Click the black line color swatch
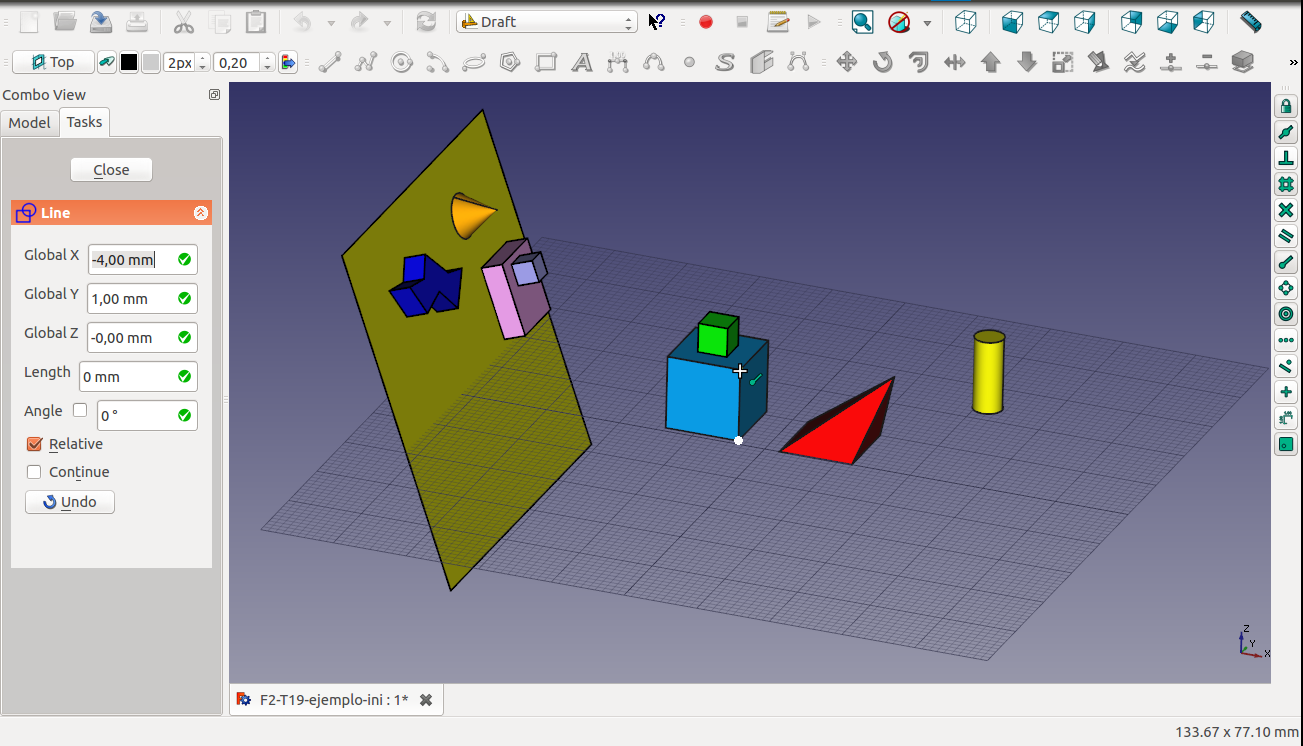Image resolution: width=1303 pixels, height=746 pixels. (129, 63)
